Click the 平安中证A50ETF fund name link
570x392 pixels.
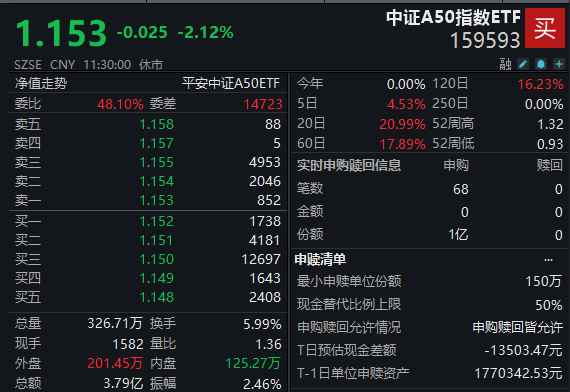[231, 84]
